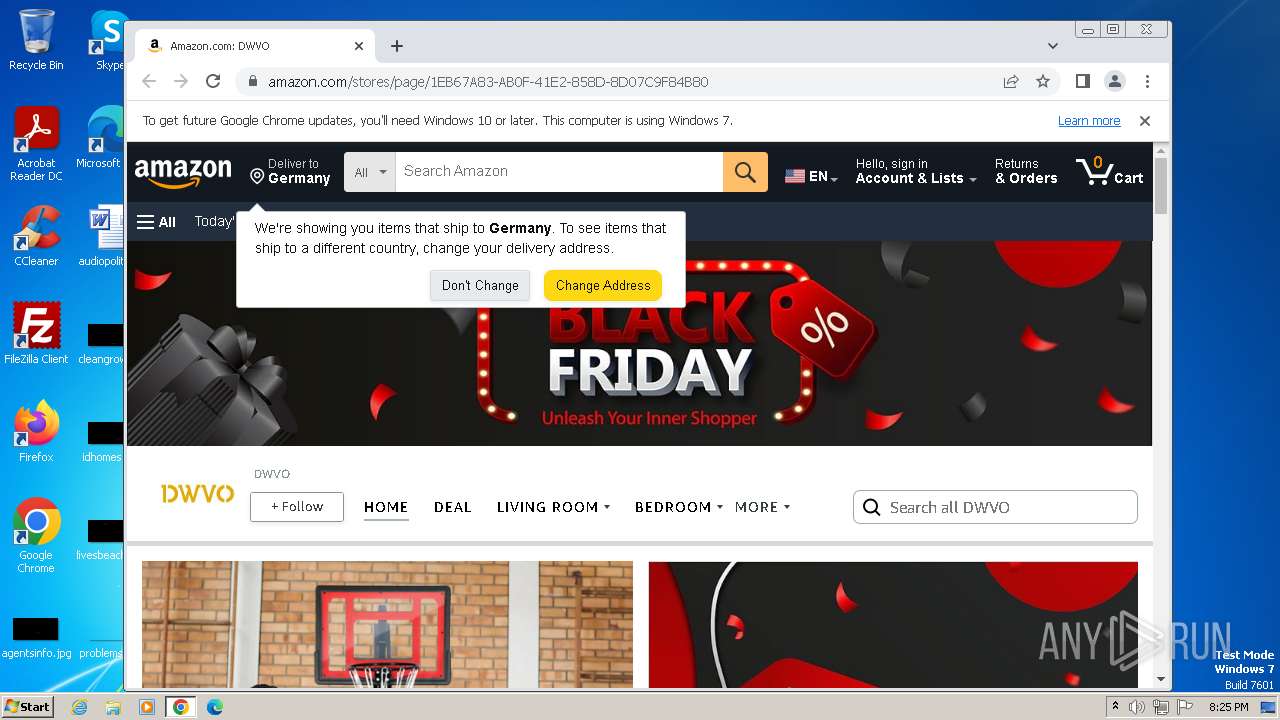Open media player taskbar icon

click(x=147, y=707)
